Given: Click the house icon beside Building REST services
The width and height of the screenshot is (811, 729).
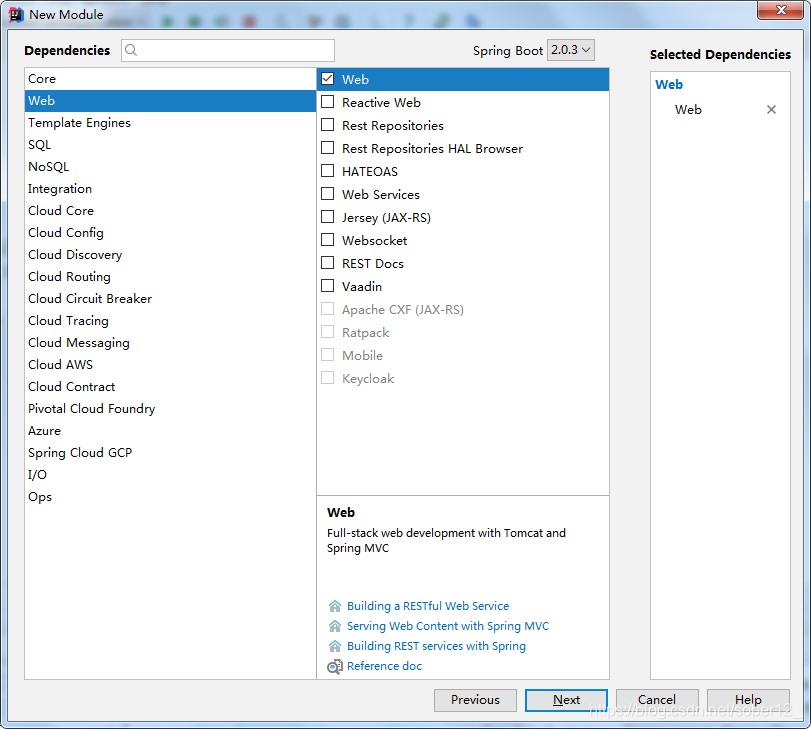Looking at the screenshot, I should pos(335,646).
